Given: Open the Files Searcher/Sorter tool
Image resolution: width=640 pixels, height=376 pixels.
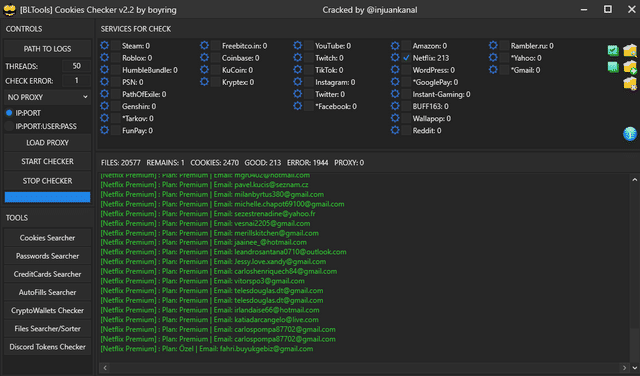Looking at the screenshot, I should pyautogui.click(x=47, y=329).
